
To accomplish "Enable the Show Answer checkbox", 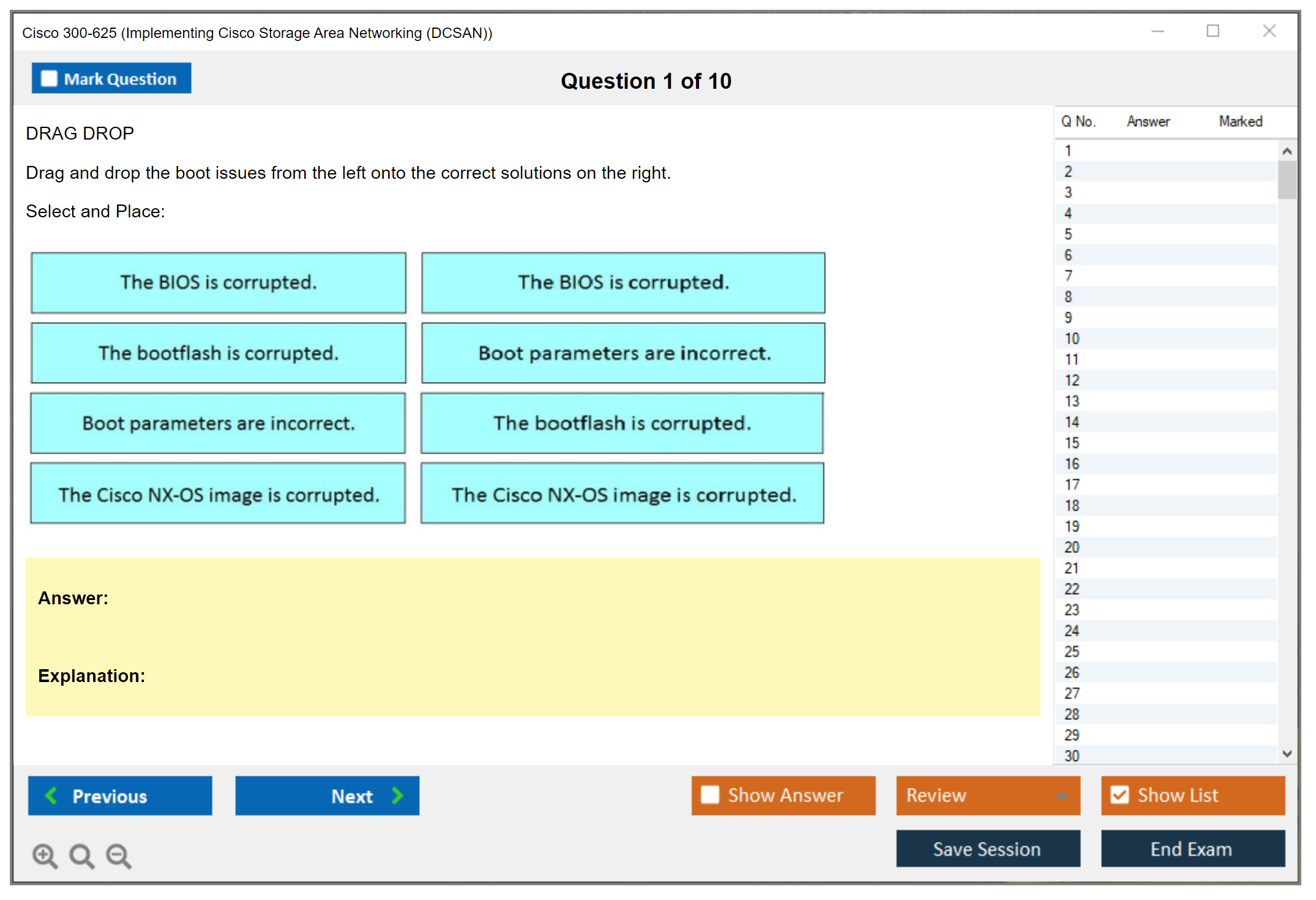I will 710,795.
